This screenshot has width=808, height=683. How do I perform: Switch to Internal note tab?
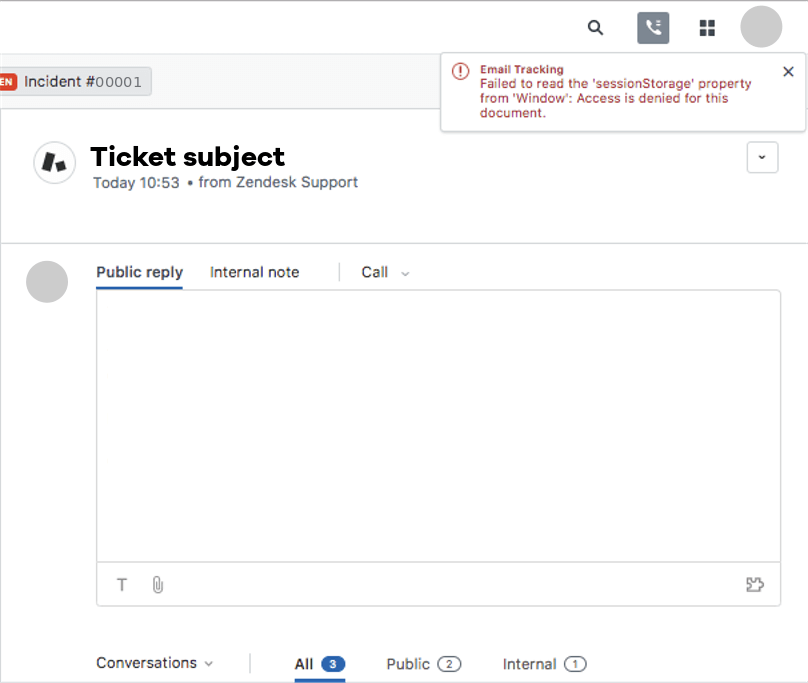pos(255,272)
